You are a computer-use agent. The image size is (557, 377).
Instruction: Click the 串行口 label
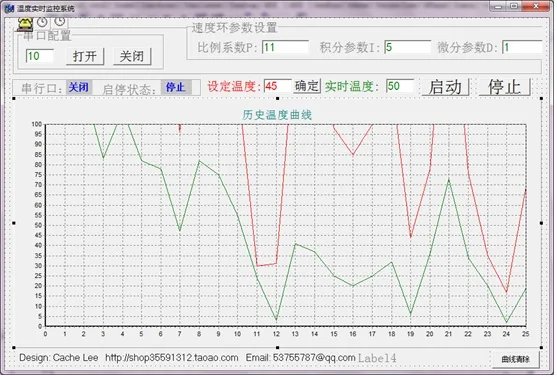pos(42,88)
